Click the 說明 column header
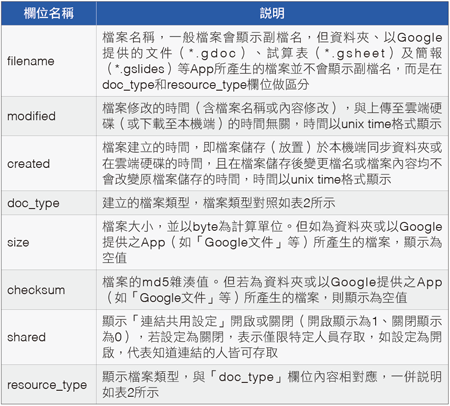450x406 pixels. click(272, 13)
